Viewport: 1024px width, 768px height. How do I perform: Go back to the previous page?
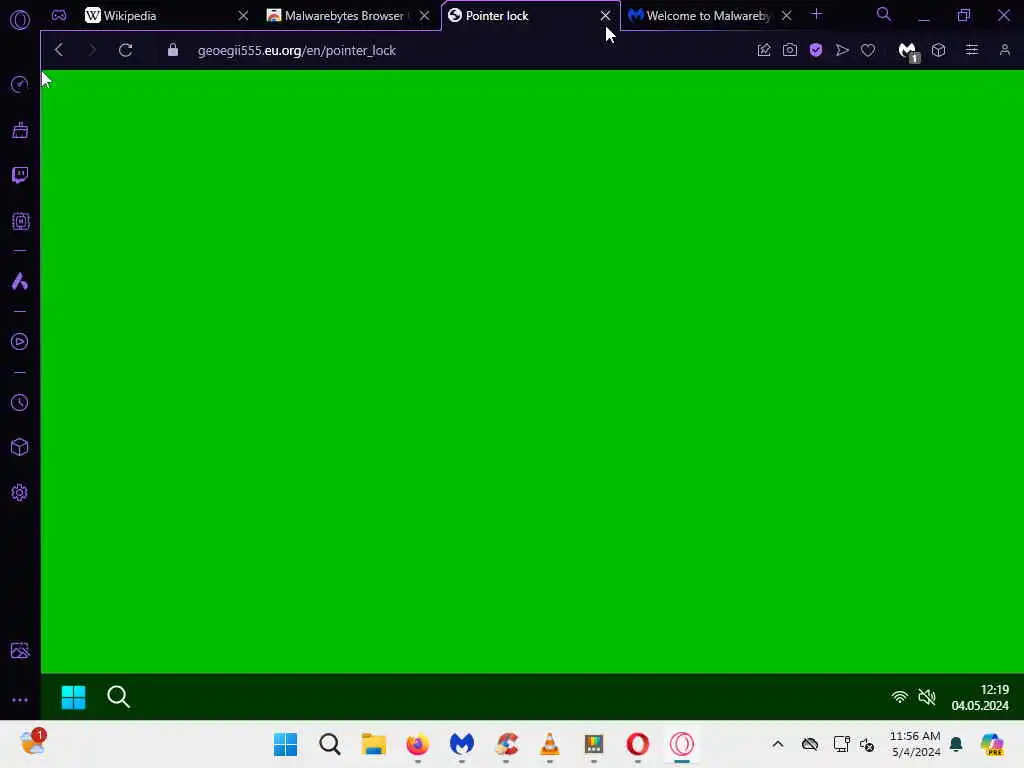59,50
